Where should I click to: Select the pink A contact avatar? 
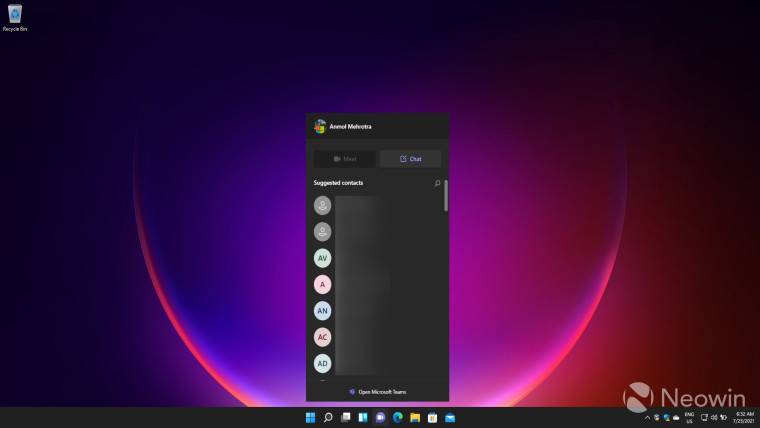[322, 284]
